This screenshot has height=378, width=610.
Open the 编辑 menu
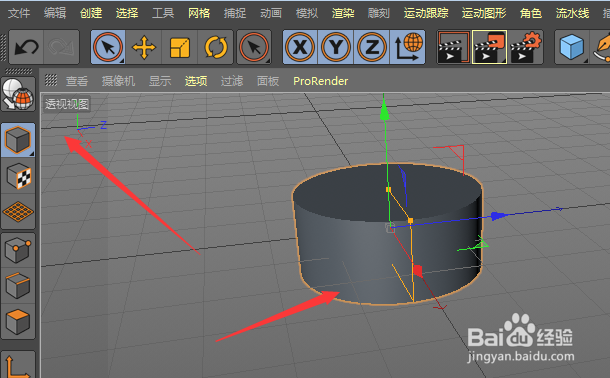(55, 13)
